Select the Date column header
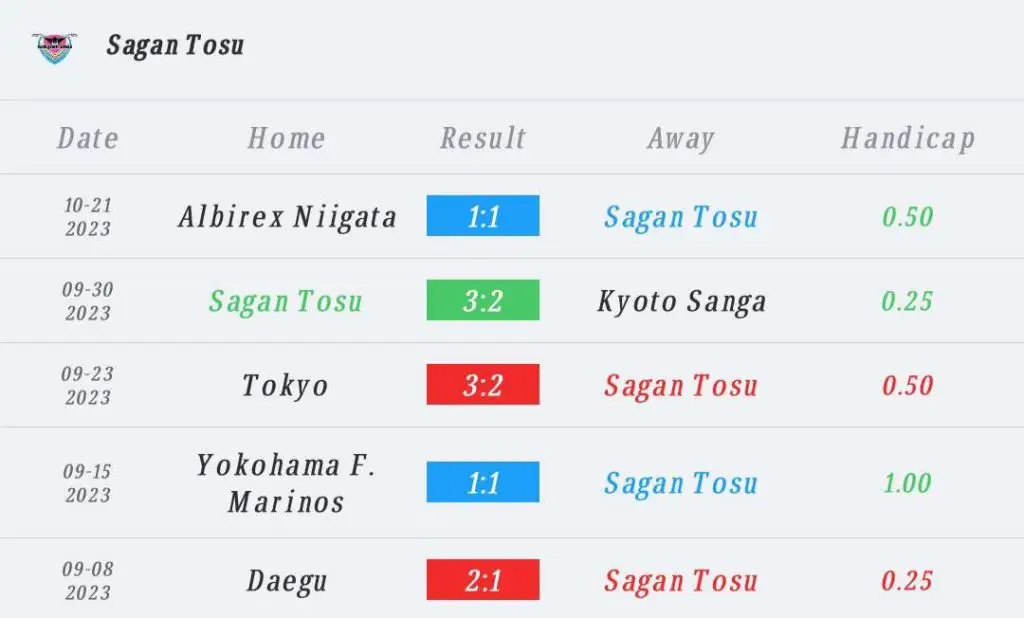 (88, 138)
